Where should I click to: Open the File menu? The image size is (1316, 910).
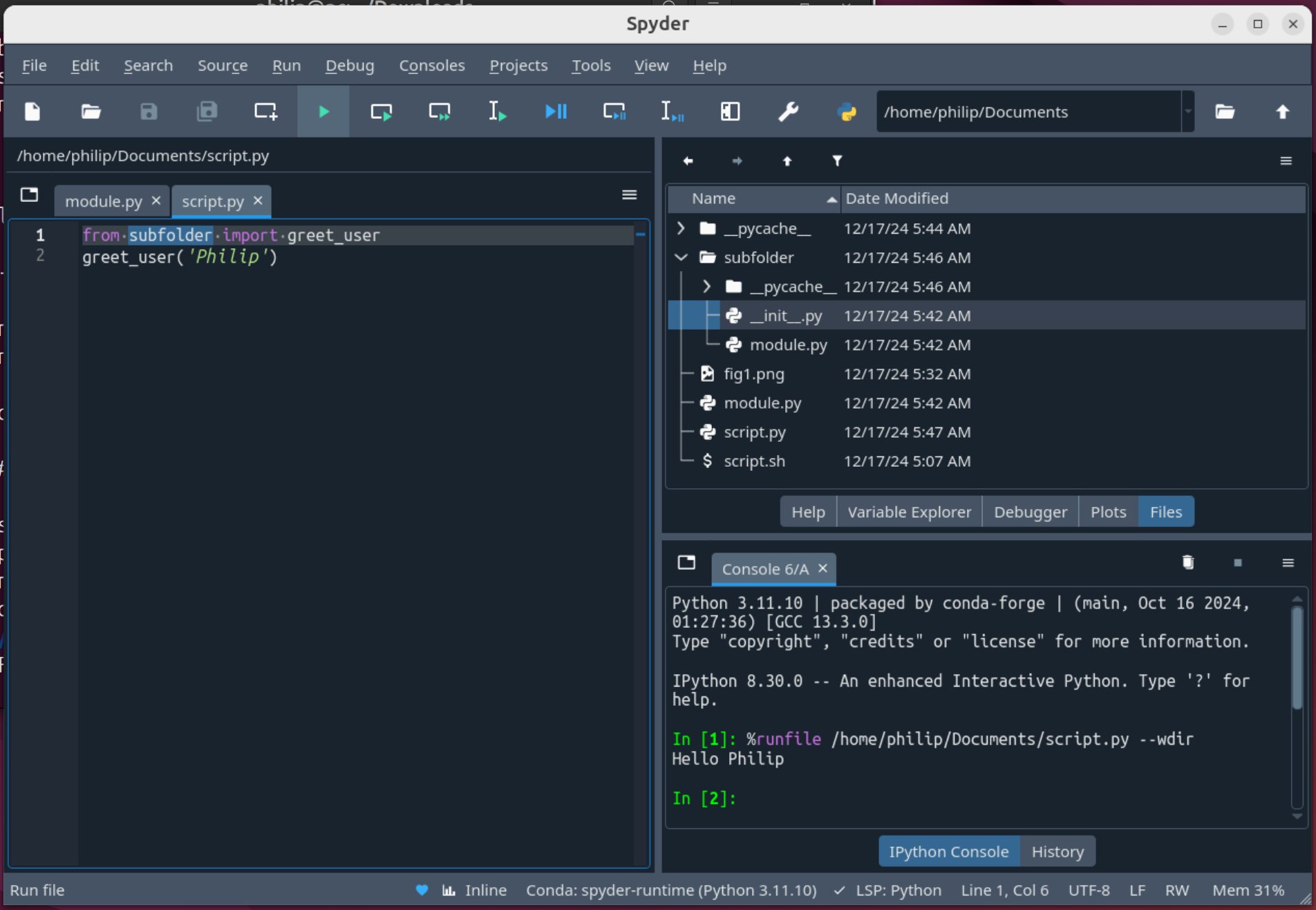(34, 65)
